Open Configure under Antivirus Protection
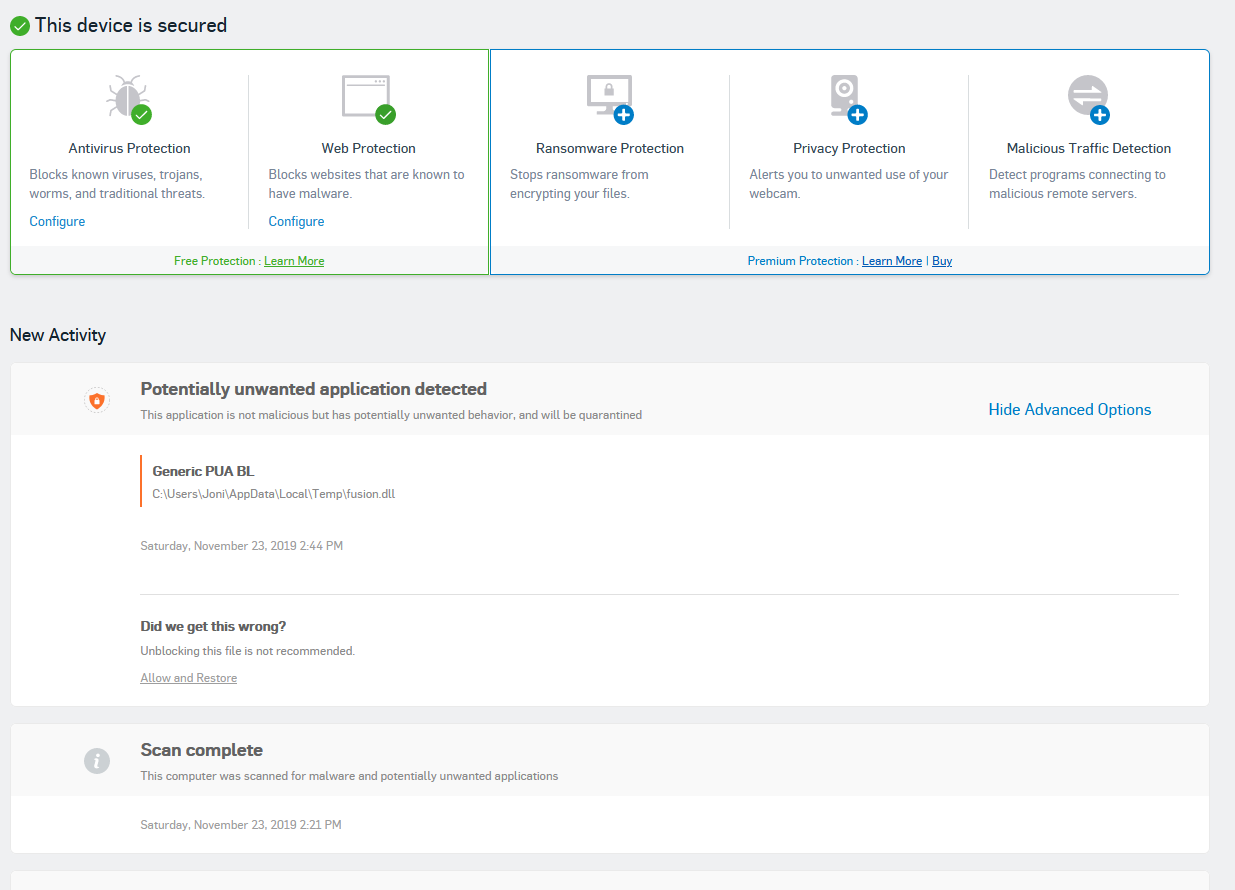The height and width of the screenshot is (890, 1235). [x=57, y=221]
